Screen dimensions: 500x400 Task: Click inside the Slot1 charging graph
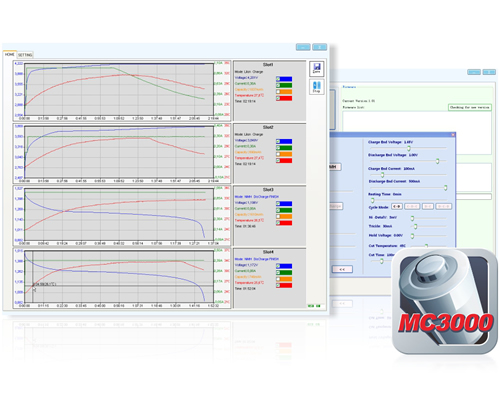point(119,89)
